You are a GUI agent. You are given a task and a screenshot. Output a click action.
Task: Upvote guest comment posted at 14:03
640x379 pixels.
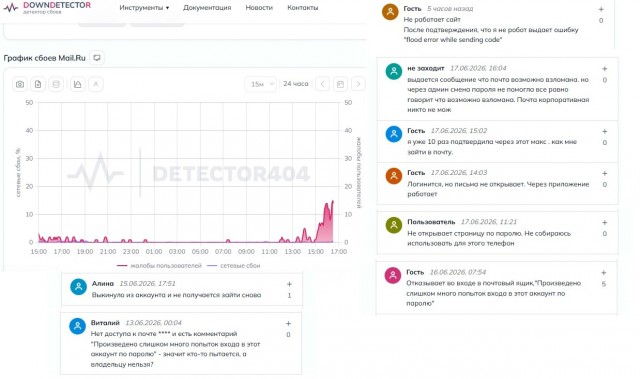coord(604,173)
